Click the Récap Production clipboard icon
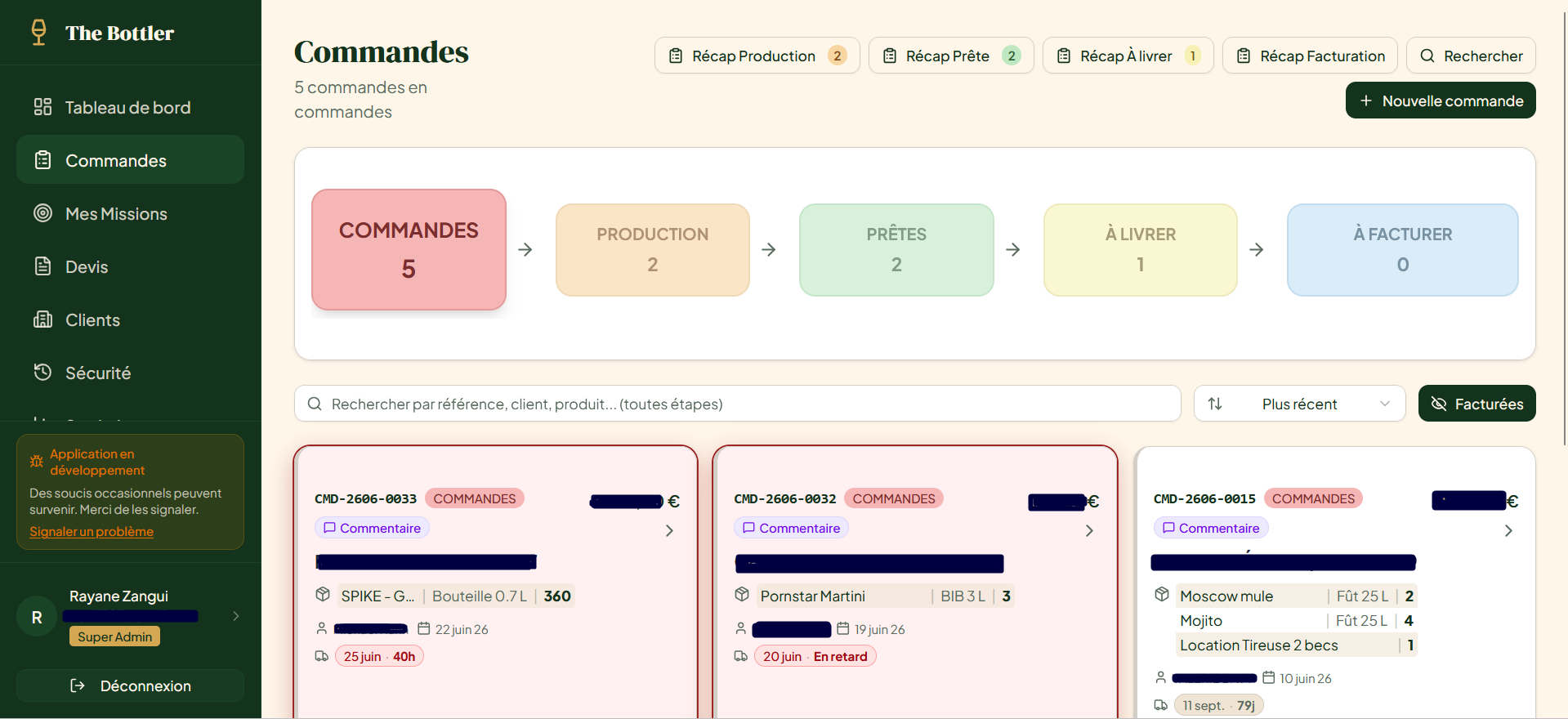Screen dimensions: 1568x719 click(676, 56)
